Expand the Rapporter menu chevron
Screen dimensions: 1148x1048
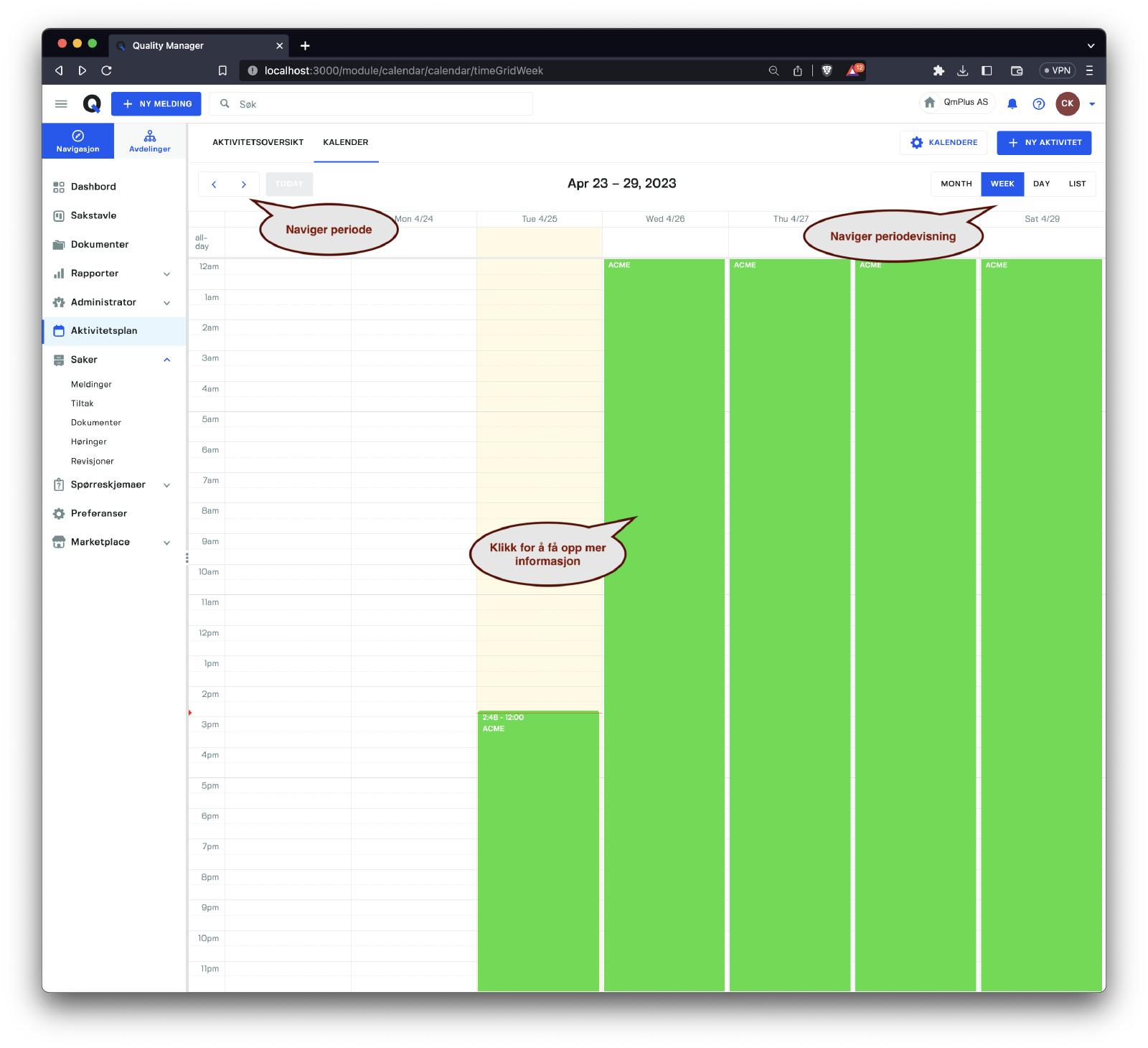167,274
